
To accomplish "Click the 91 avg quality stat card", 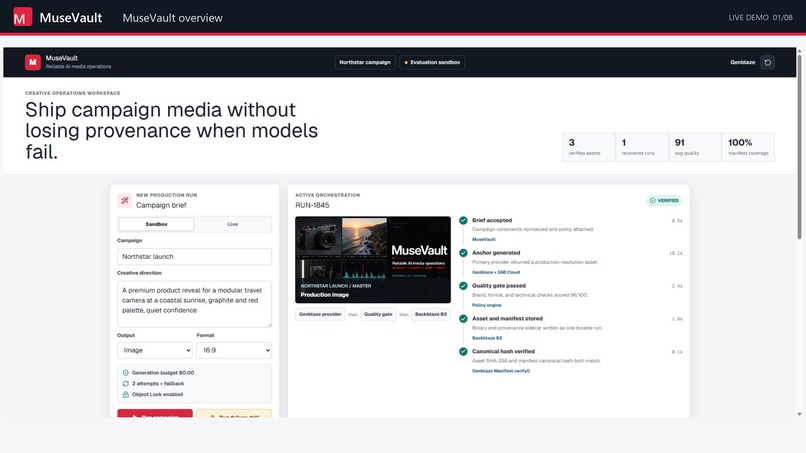I will click(x=695, y=147).
